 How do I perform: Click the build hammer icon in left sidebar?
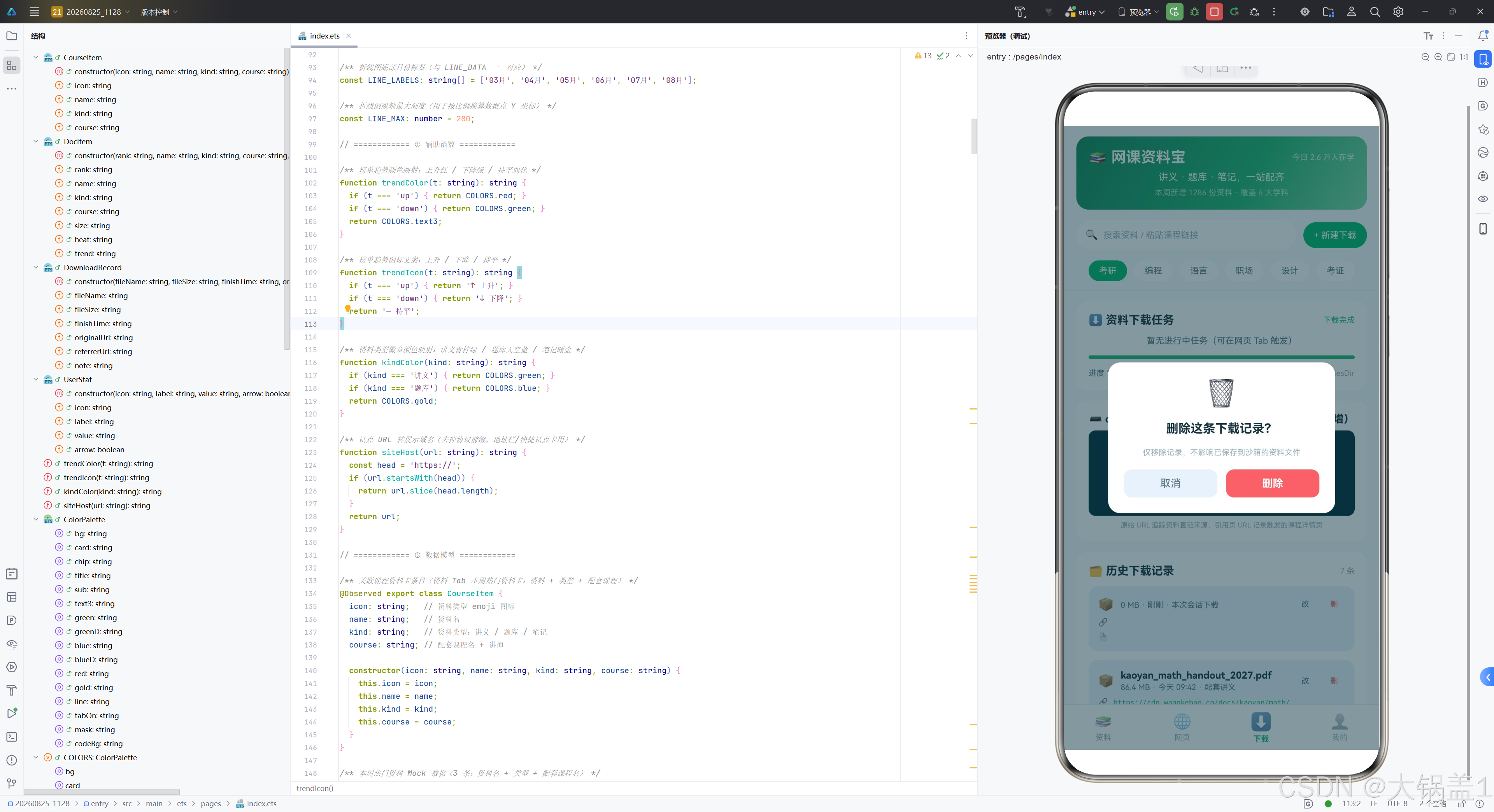click(12, 690)
